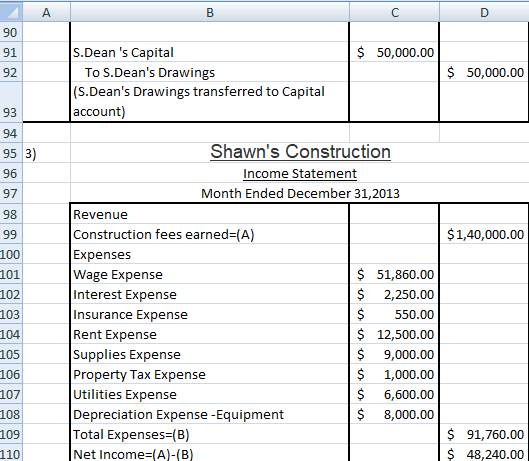Click the 'Shawn's Construction' title
This screenshot has height=461, width=529.
pos(300,152)
